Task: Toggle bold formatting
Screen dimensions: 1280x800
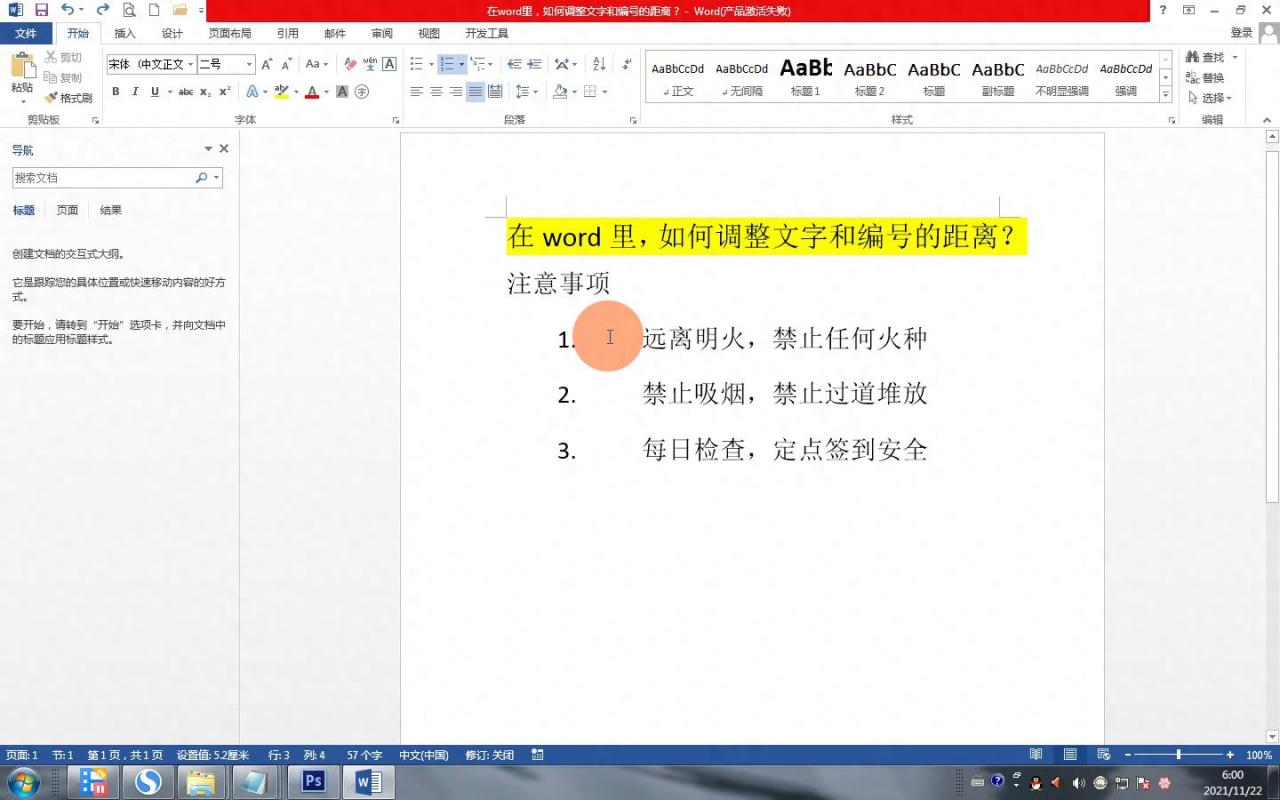Action: click(115, 90)
